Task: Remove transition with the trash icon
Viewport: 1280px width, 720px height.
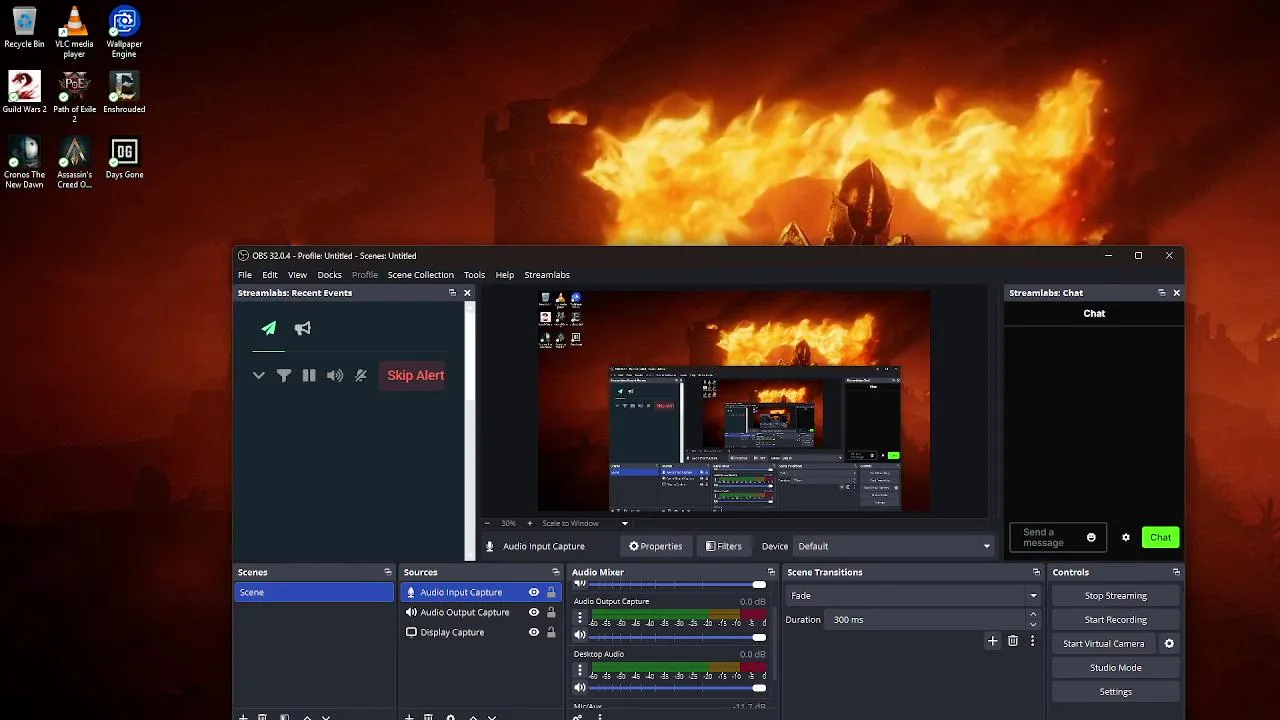Action: click(1013, 641)
